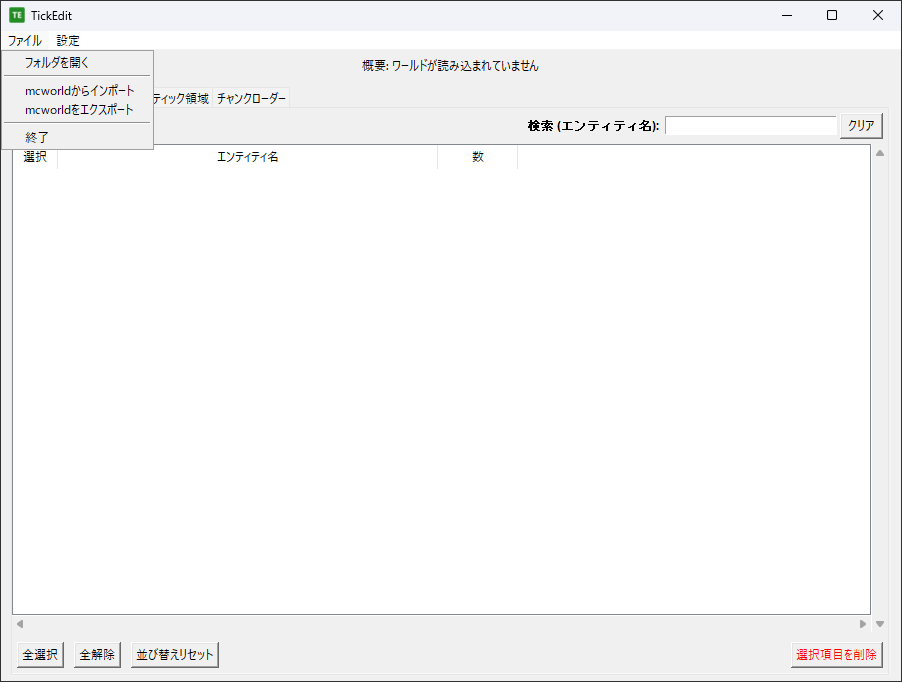Switch to the ティック領域 tab

coord(182,98)
